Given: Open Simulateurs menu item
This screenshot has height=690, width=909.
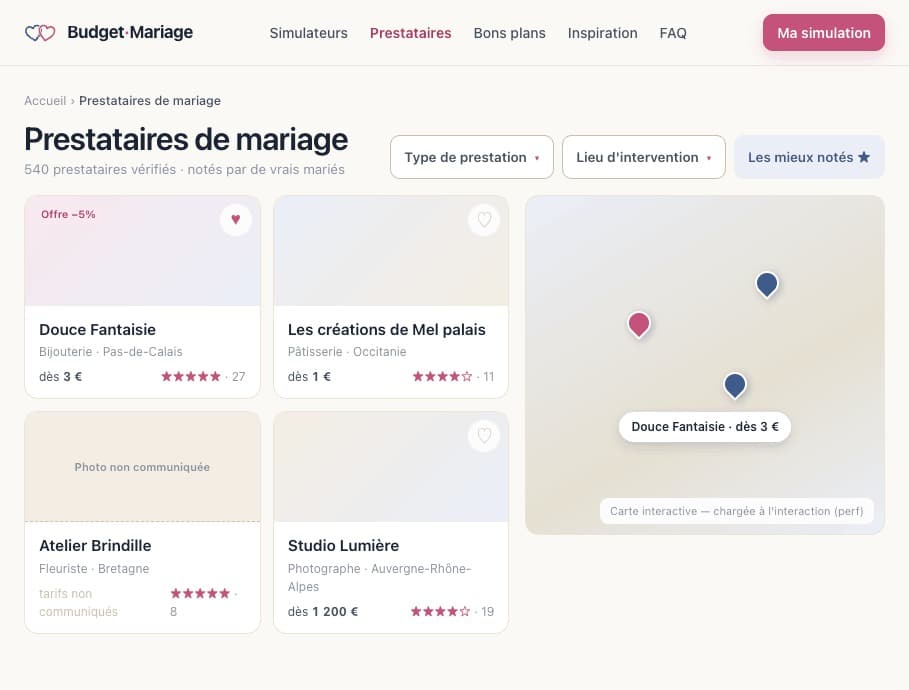Looking at the screenshot, I should 308,33.
